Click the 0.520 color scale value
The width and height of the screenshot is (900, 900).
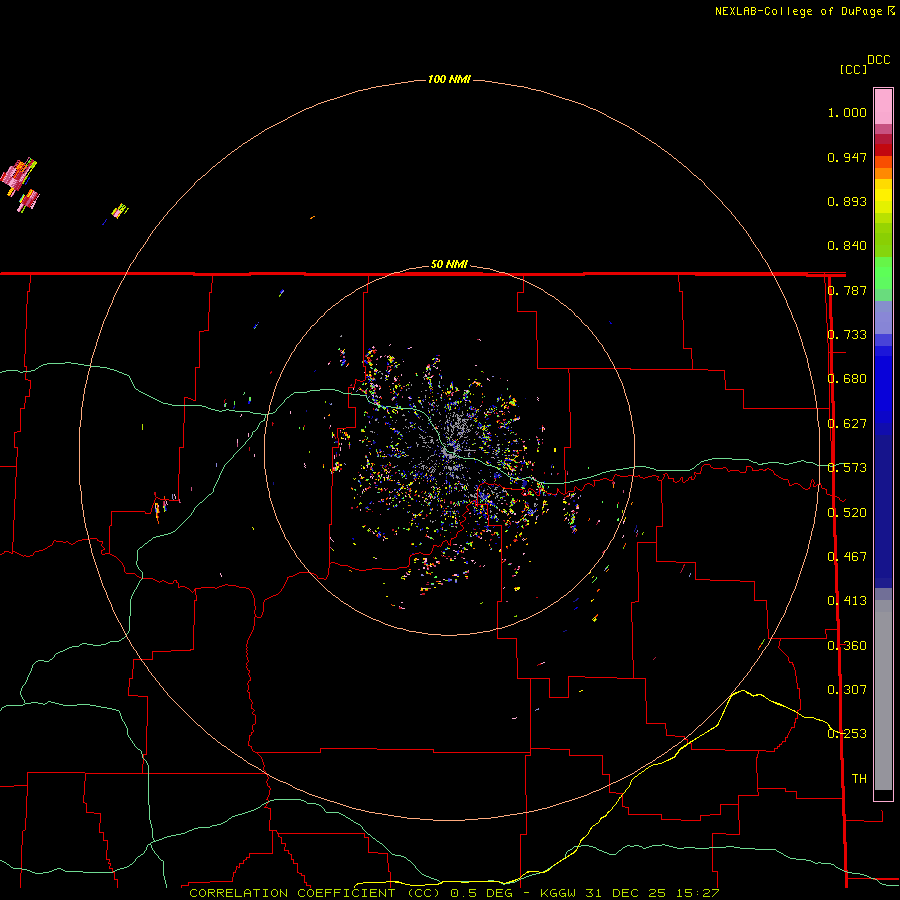point(847,512)
